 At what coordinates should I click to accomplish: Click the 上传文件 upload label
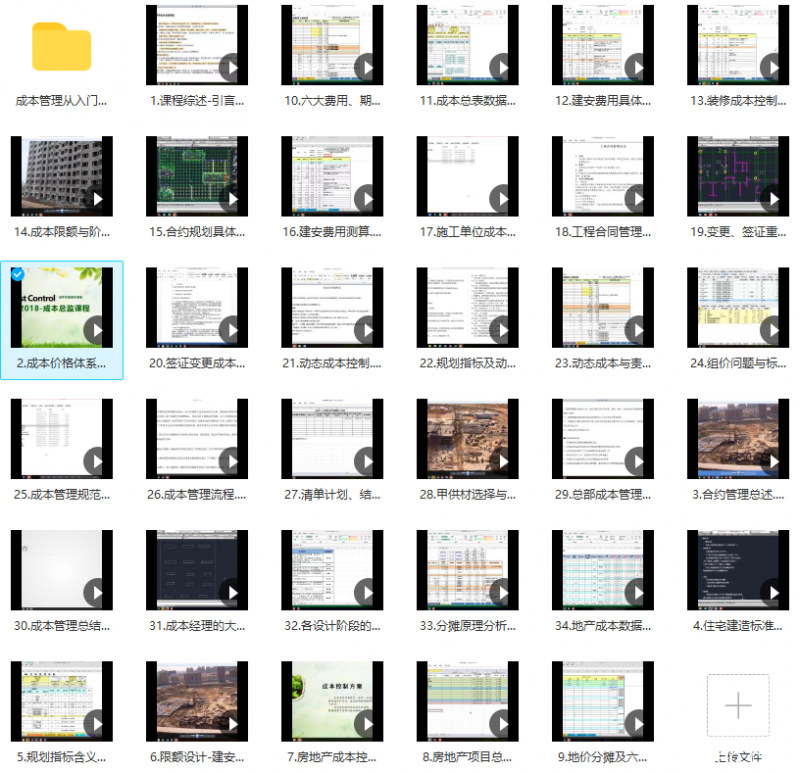tap(738, 756)
